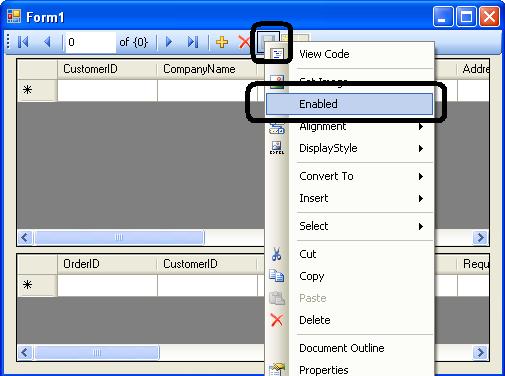Open the Insert submenu
Viewport: 505px width, 376px height.
coord(350,198)
